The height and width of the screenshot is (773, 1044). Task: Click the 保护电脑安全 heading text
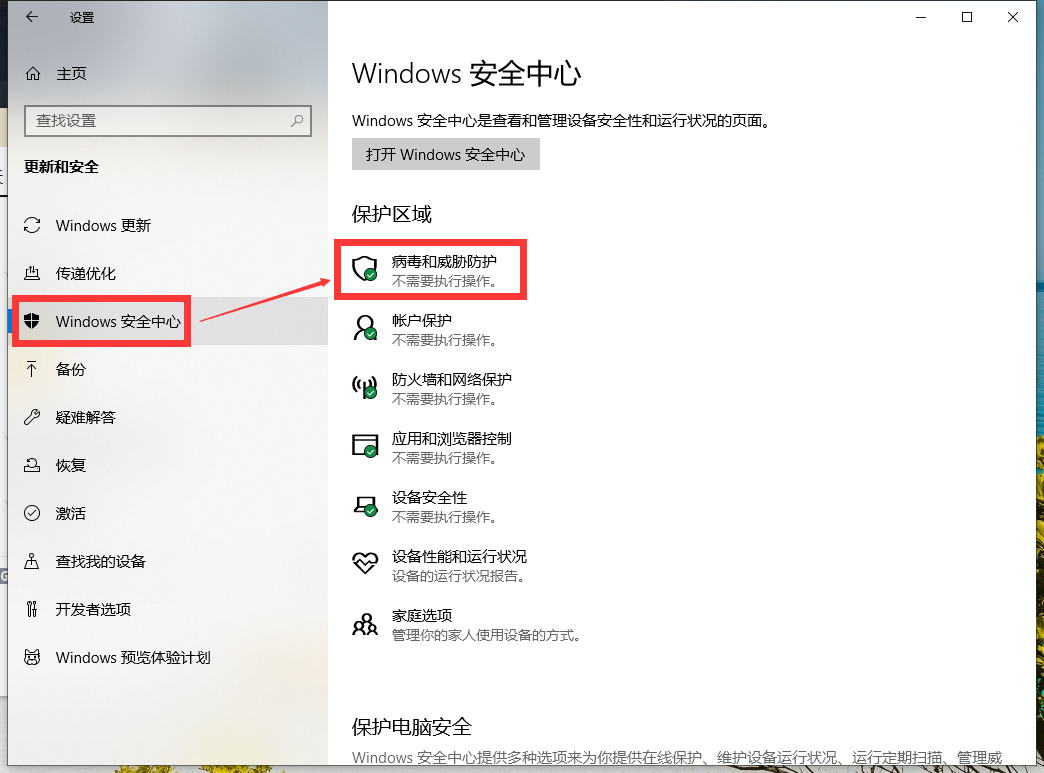point(411,726)
